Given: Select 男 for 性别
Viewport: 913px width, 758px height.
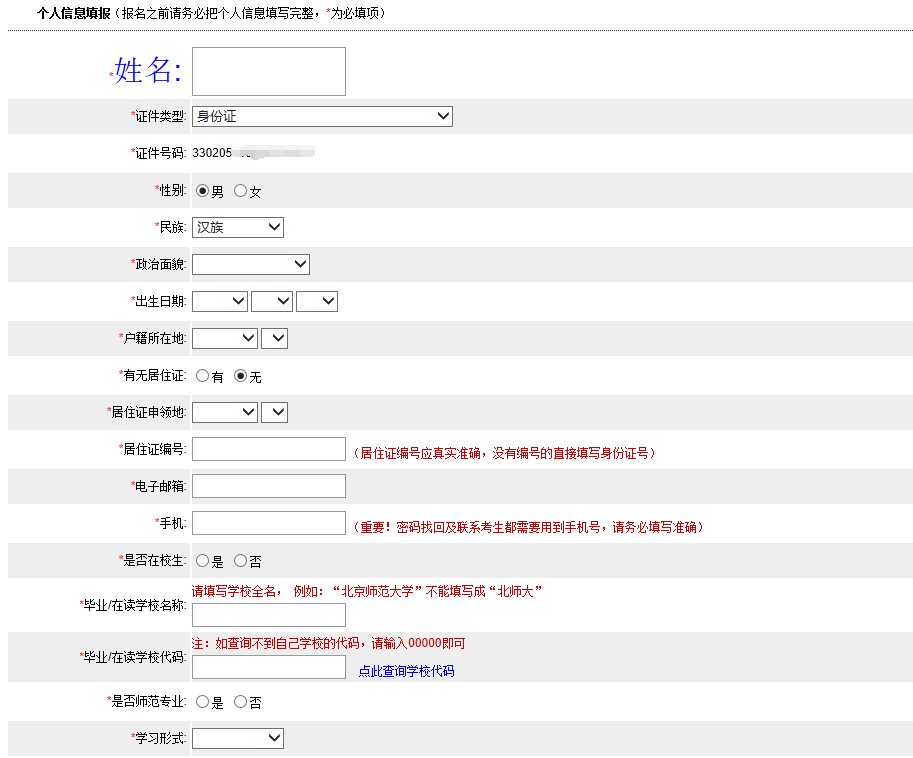Looking at the screenshot, I should (x=203, y=191).
